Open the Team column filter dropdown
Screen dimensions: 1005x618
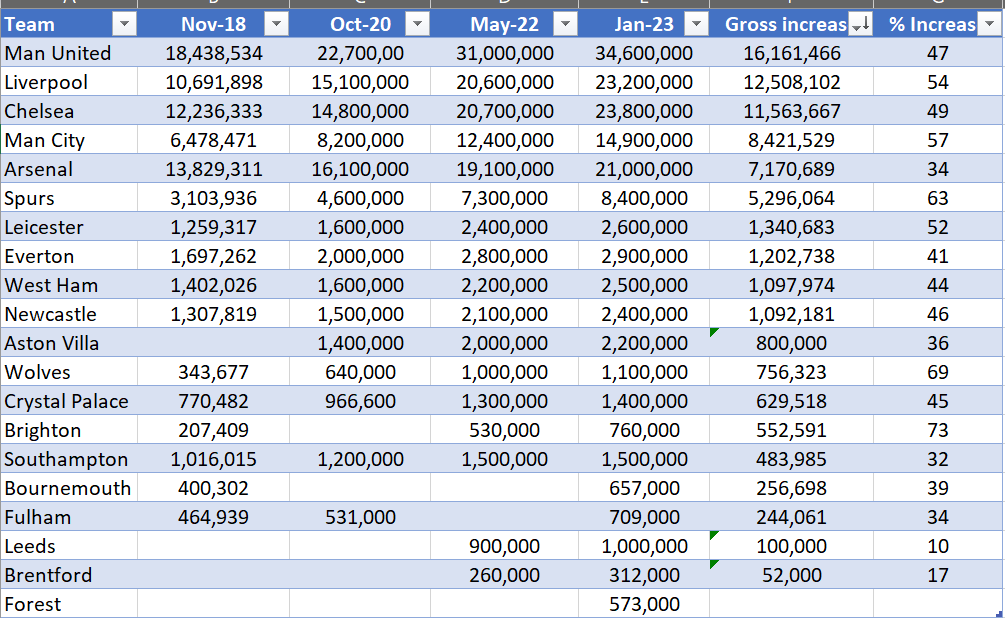click(124, 24)
